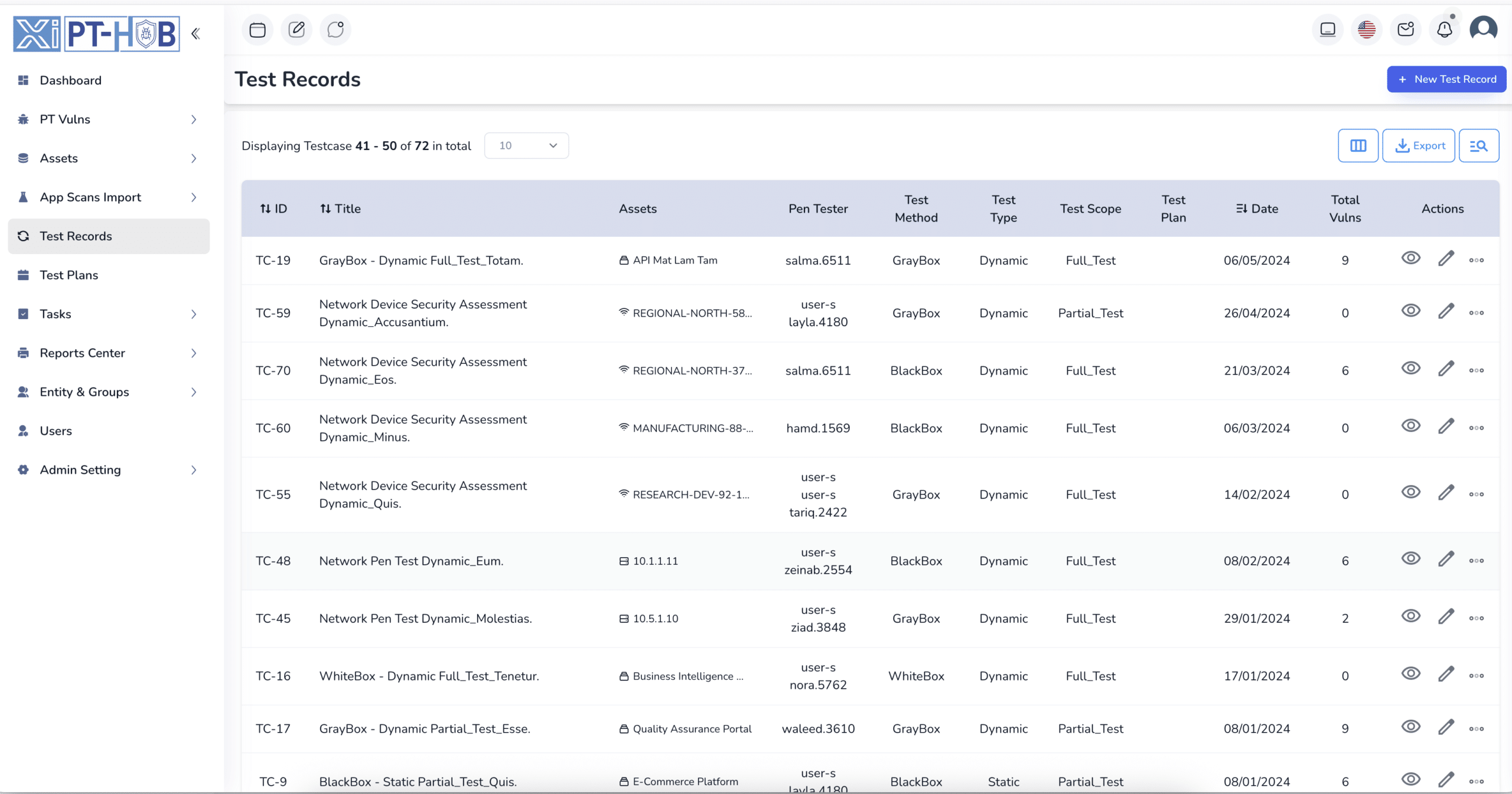The width and height of the screenshot is (1512, 794).
Task: View TC-60 record with eye icon
Action: click(1411, 425)
